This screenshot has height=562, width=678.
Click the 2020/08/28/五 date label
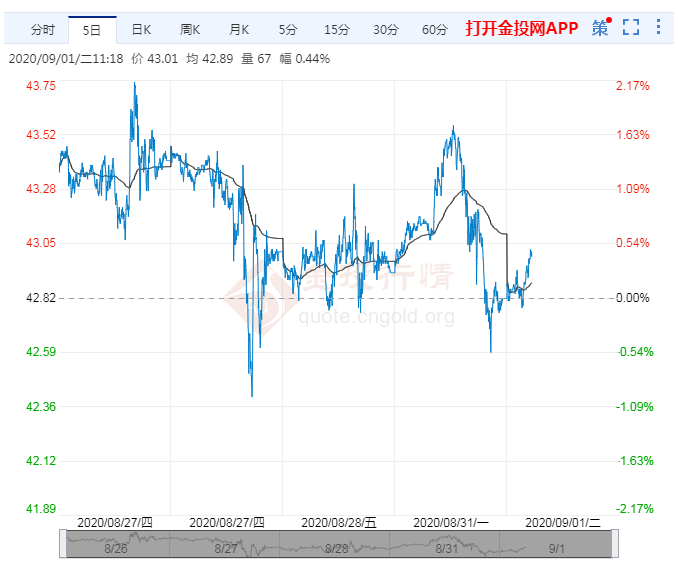(339, 523)
